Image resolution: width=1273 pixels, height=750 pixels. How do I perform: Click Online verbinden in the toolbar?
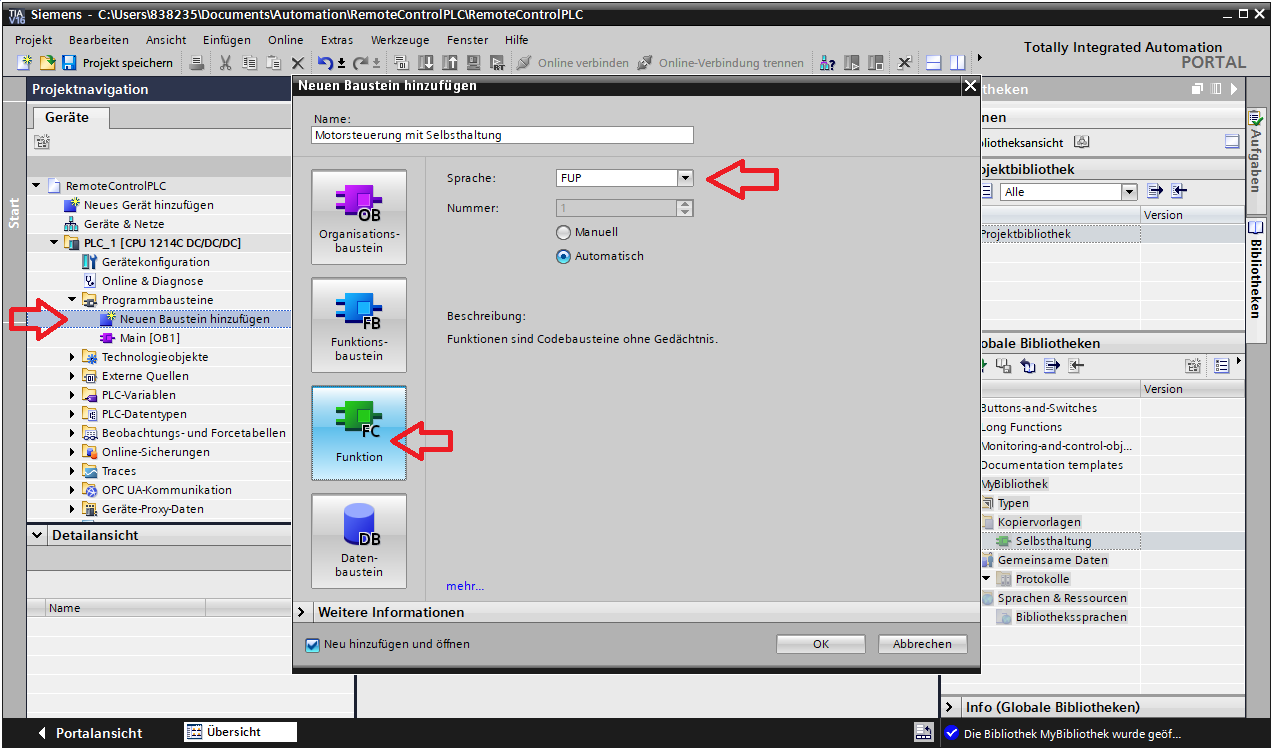pyautogui.click(x=572, y=63)
